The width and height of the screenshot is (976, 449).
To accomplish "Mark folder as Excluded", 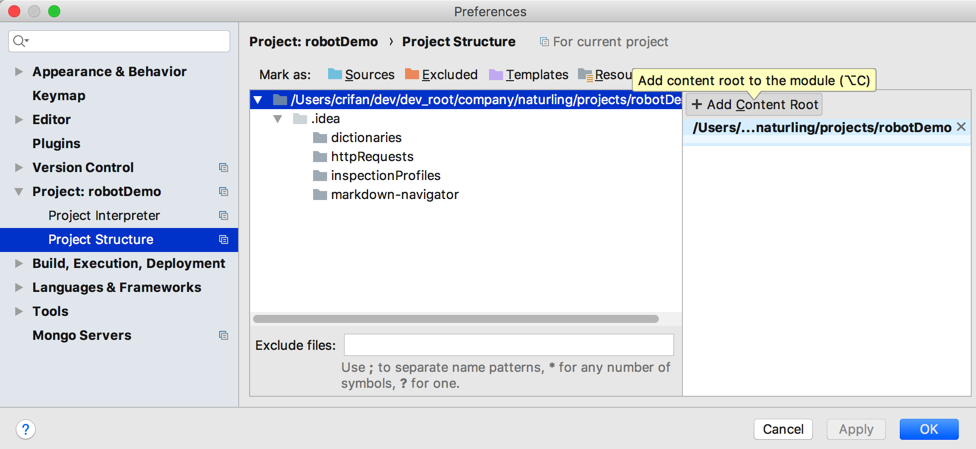I will [441, 75].
